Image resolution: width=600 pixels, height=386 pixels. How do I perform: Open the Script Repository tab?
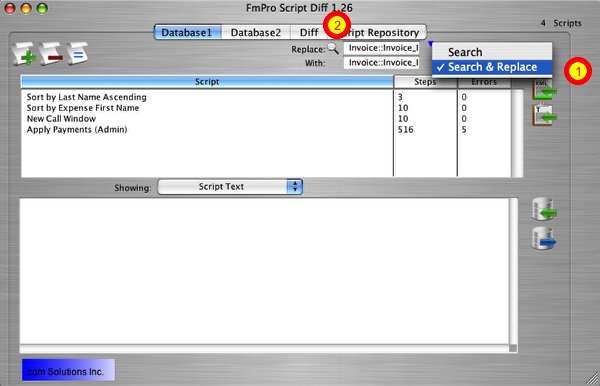click(x=380, y=33)
